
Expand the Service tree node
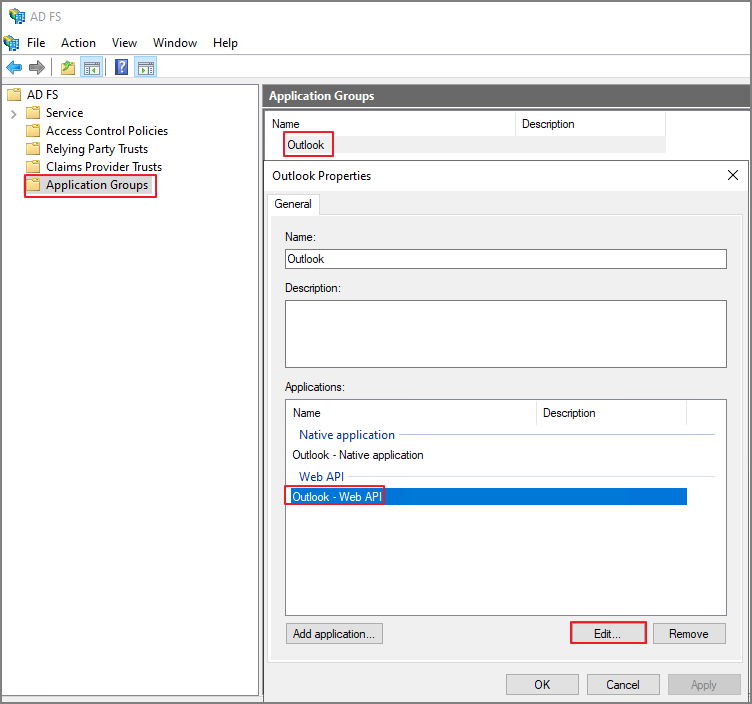point(13,114)
